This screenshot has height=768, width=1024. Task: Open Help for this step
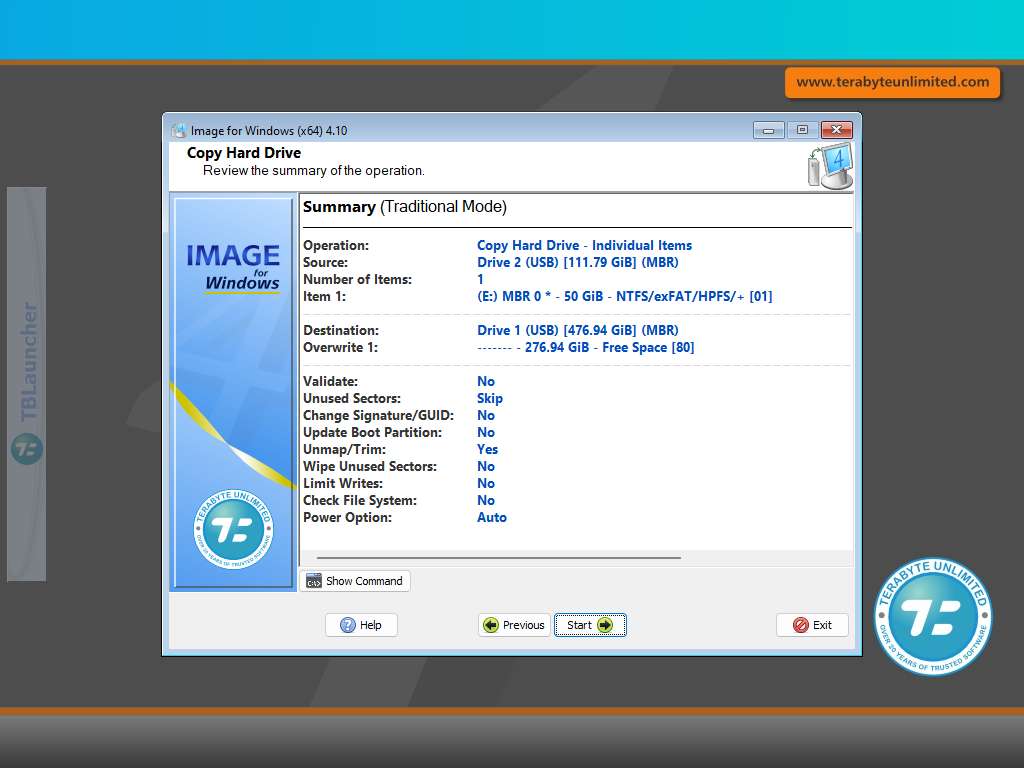tap(361, 625)
